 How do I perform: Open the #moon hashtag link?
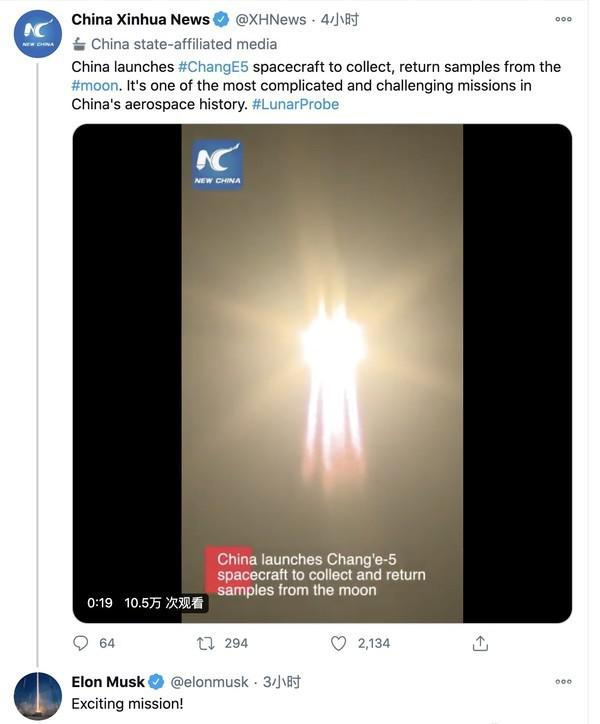(96, 85)
